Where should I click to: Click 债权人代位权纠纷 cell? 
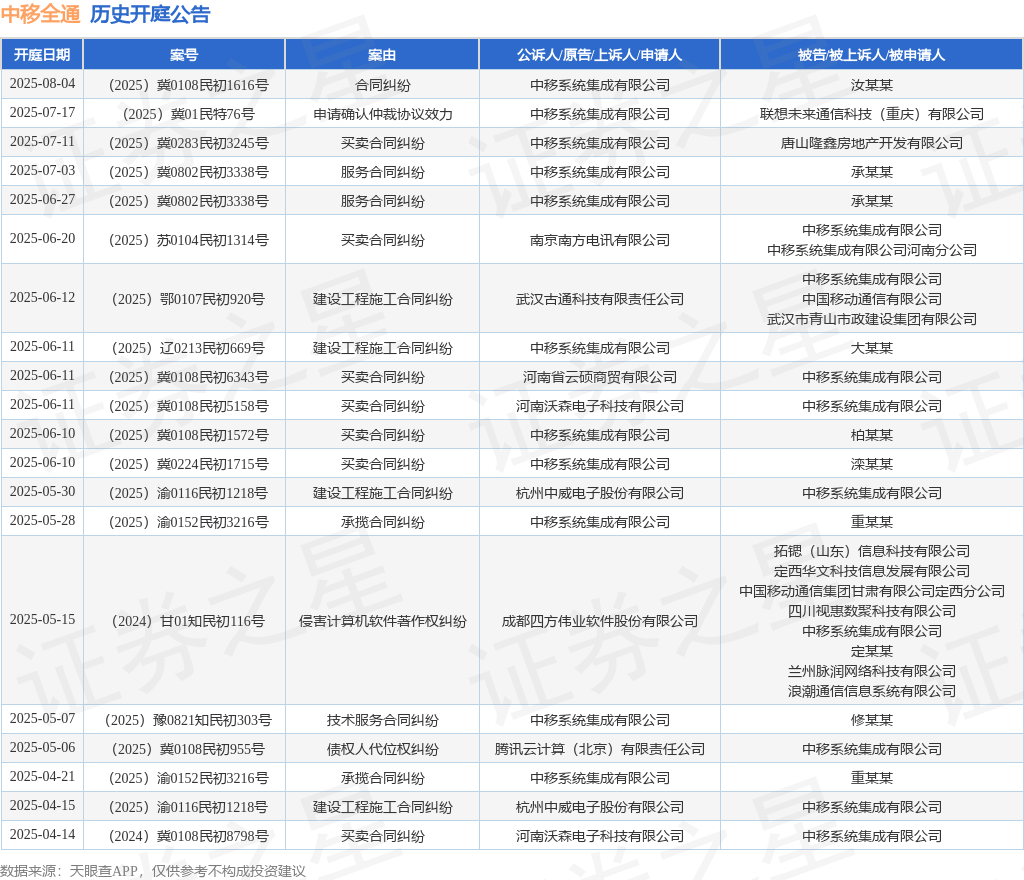383,749
